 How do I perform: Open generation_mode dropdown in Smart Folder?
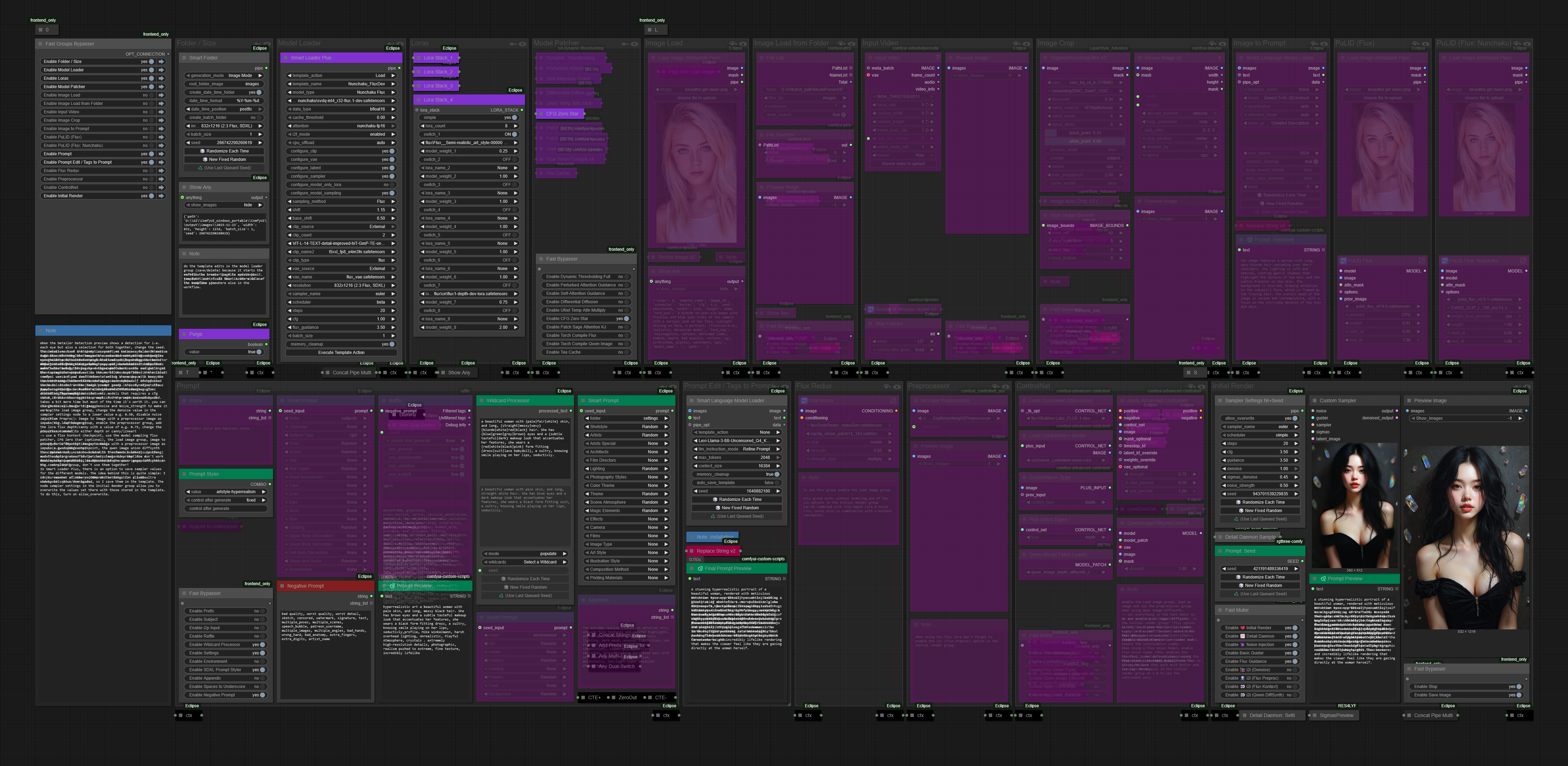[225, 76]
